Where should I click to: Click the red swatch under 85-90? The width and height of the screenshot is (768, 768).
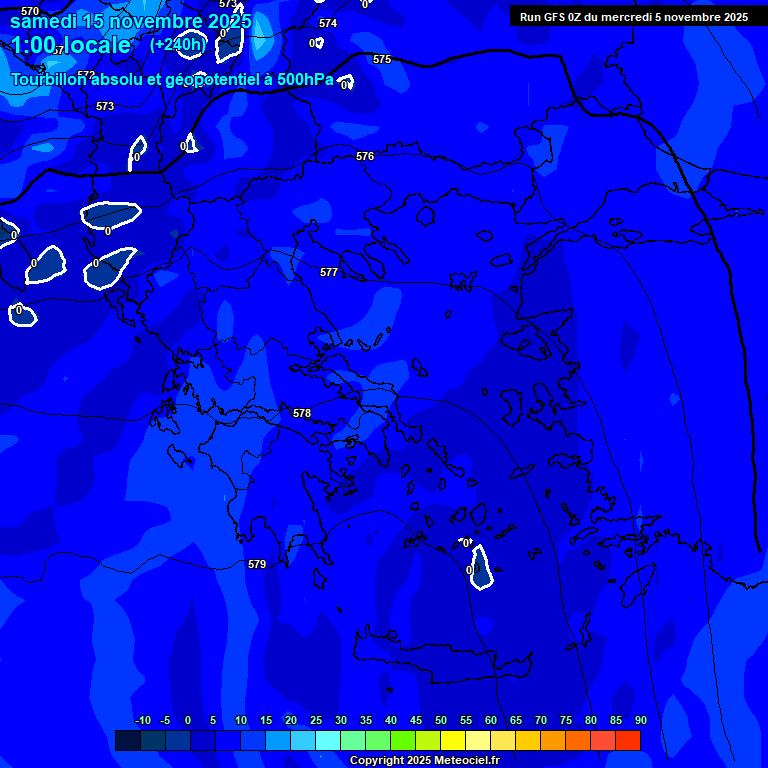[627, 740]
